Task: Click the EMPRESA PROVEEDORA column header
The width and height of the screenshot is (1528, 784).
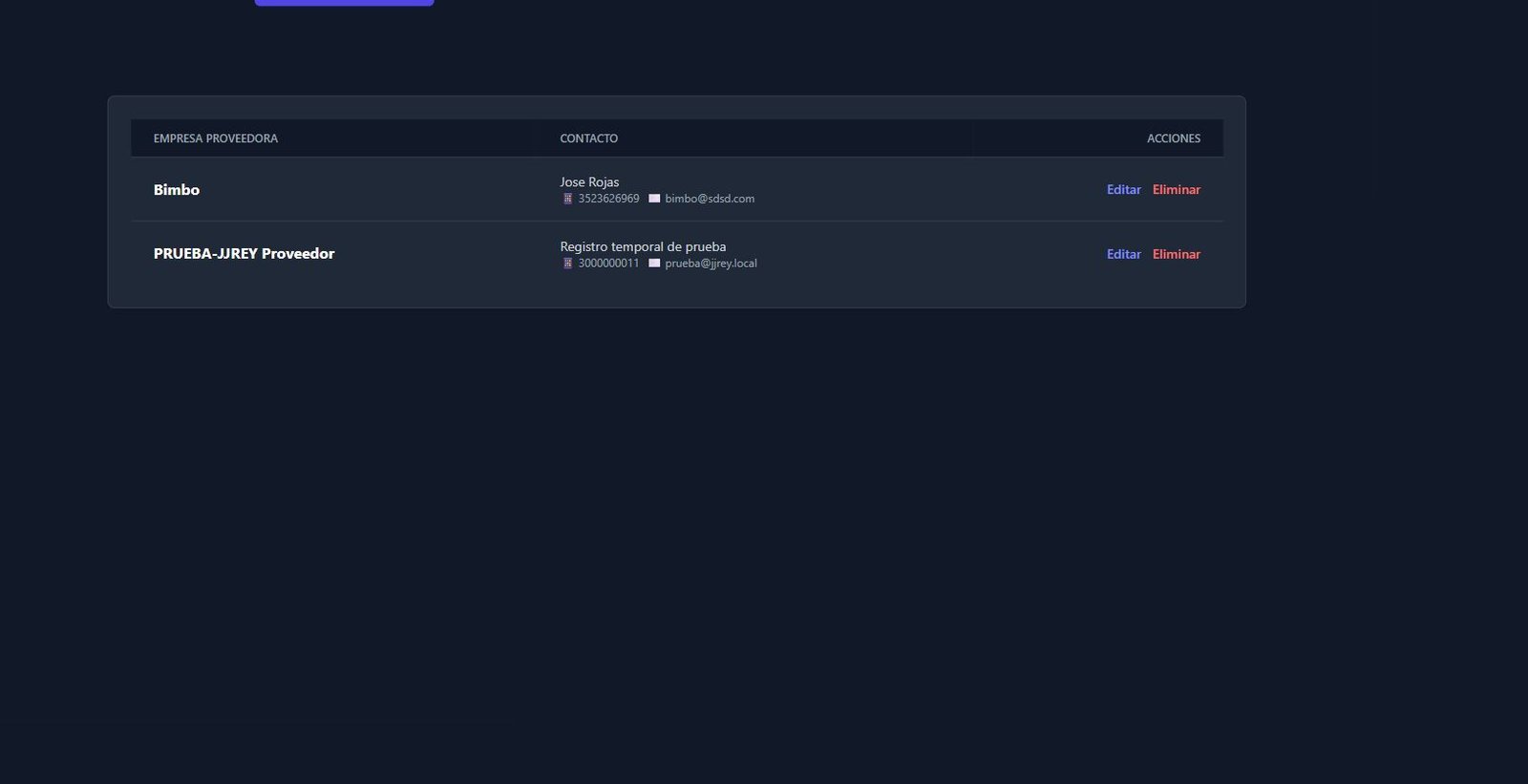Action: [x=216, y=138]
